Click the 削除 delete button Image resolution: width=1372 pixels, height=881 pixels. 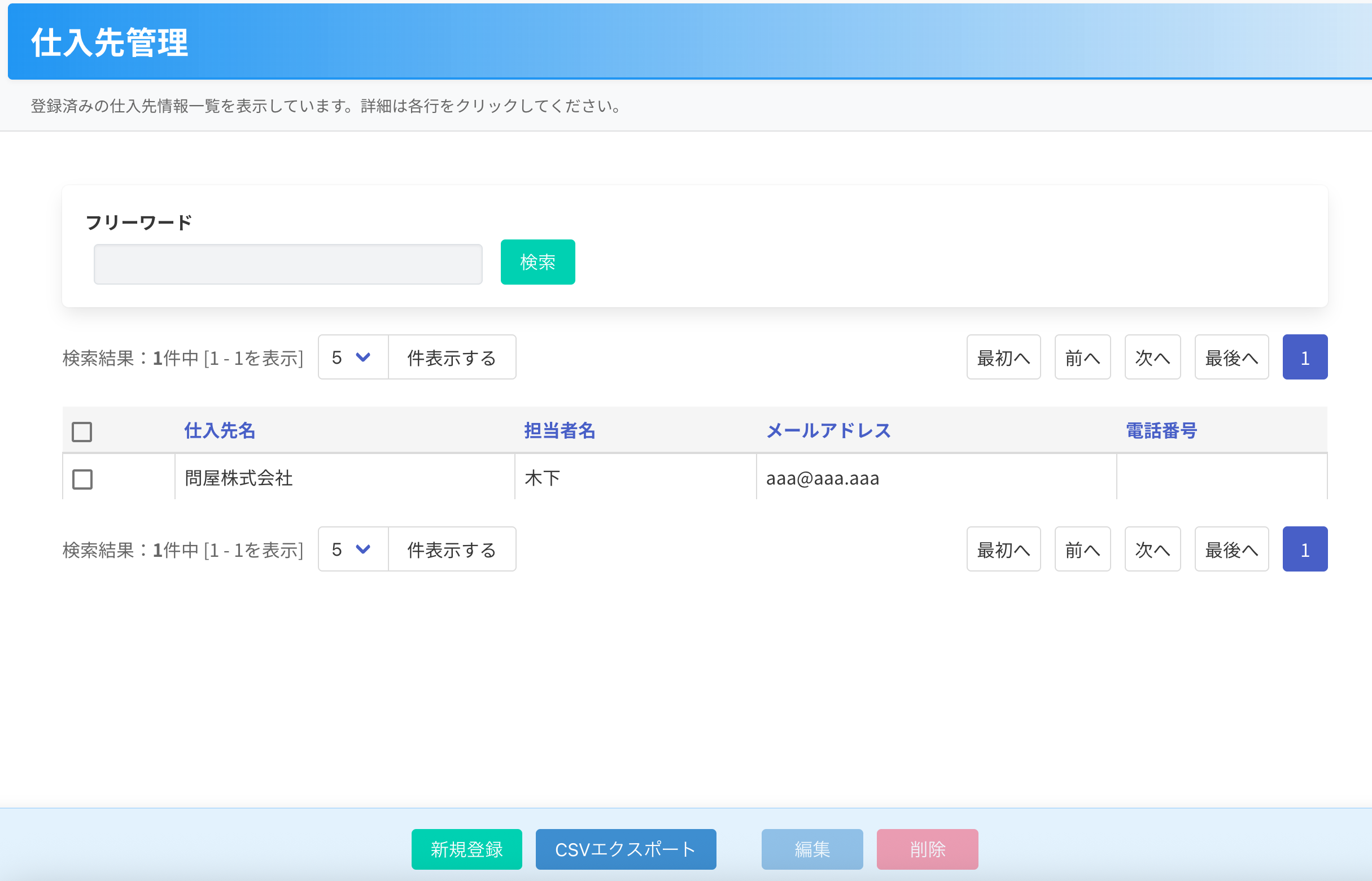[x=927, y=849]
